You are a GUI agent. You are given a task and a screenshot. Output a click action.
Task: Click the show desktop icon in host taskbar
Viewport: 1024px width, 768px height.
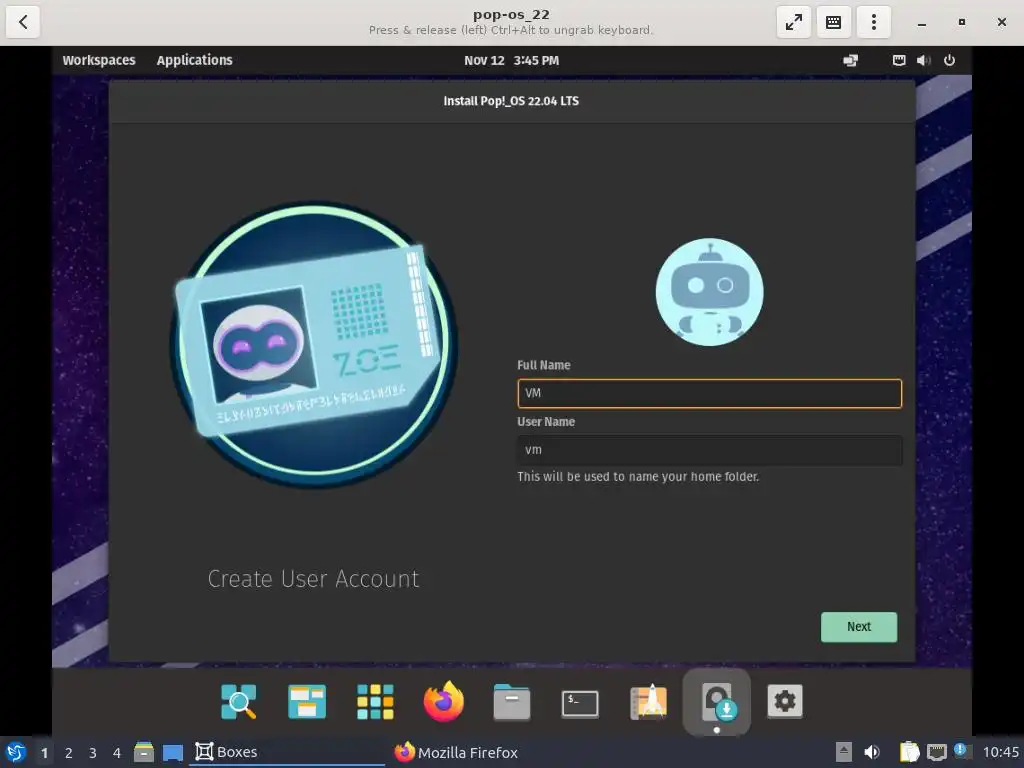[172, 753]
